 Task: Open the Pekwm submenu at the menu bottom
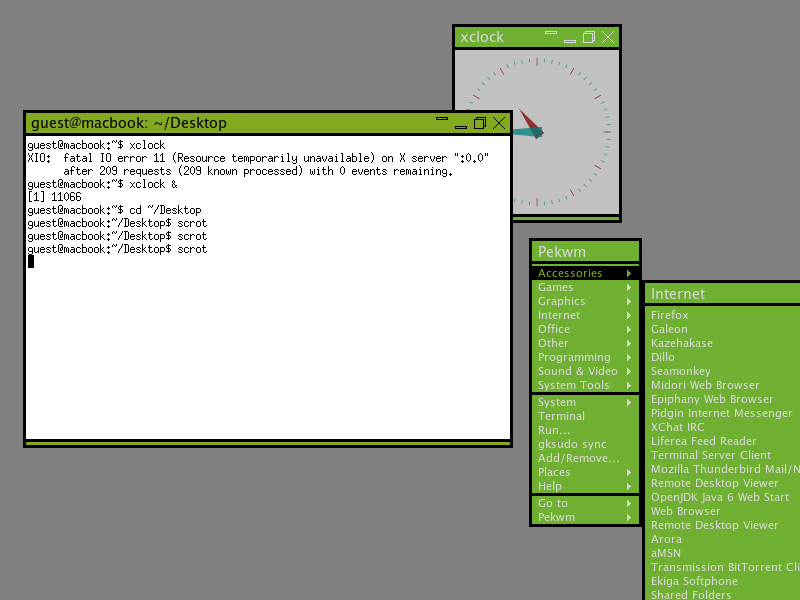click(x=585, y=517)
